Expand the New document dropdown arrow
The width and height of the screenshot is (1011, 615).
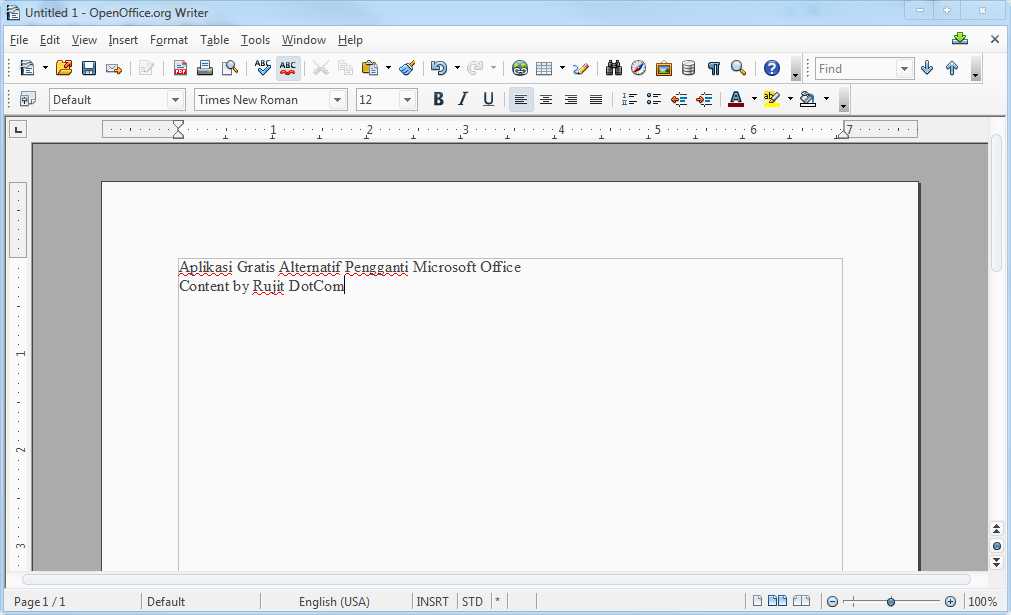pos(45,68)
